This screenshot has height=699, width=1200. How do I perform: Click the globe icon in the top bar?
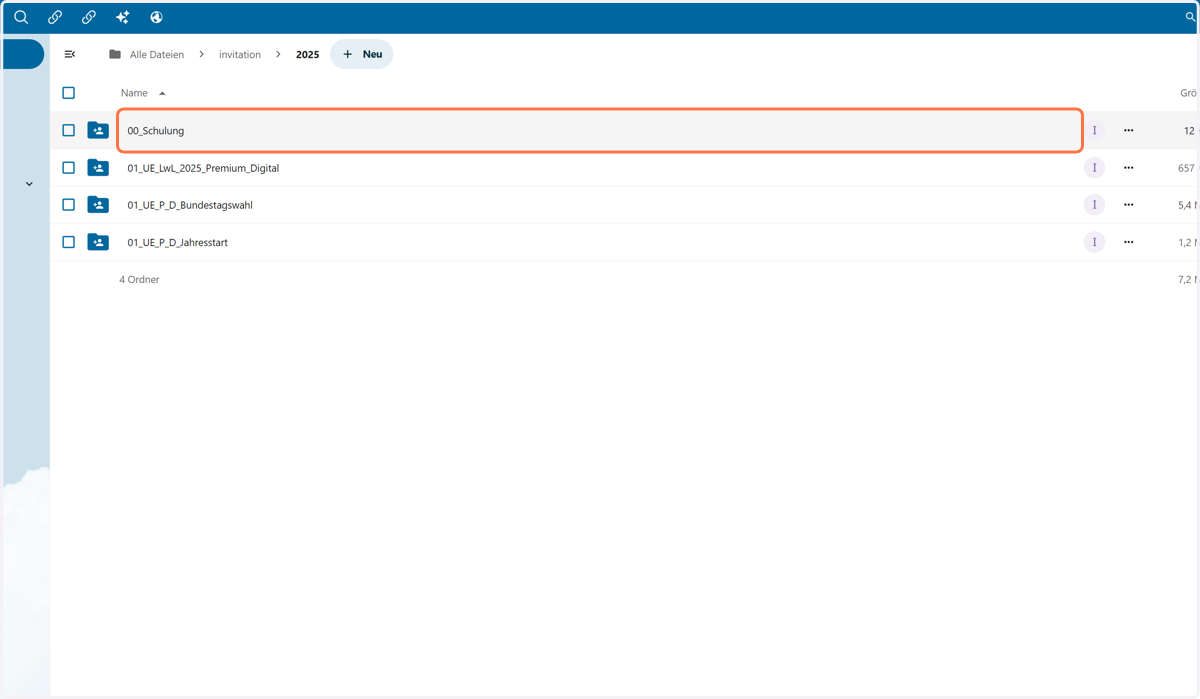point(156,17)
